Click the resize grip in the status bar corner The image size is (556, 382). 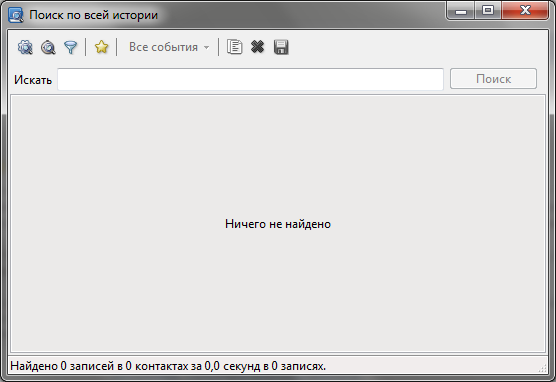click(x=543, y=368)
